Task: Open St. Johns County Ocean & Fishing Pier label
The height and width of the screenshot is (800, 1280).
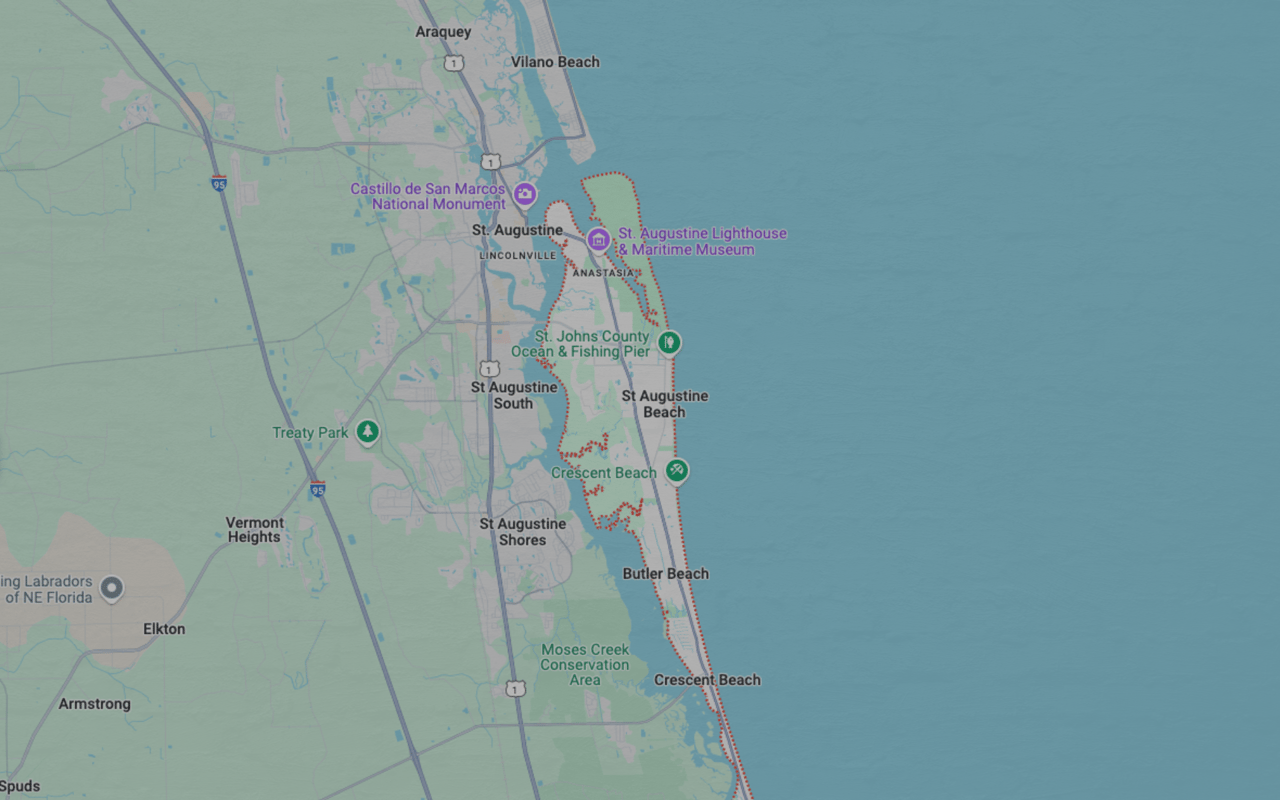Action: tap(580, 344)
